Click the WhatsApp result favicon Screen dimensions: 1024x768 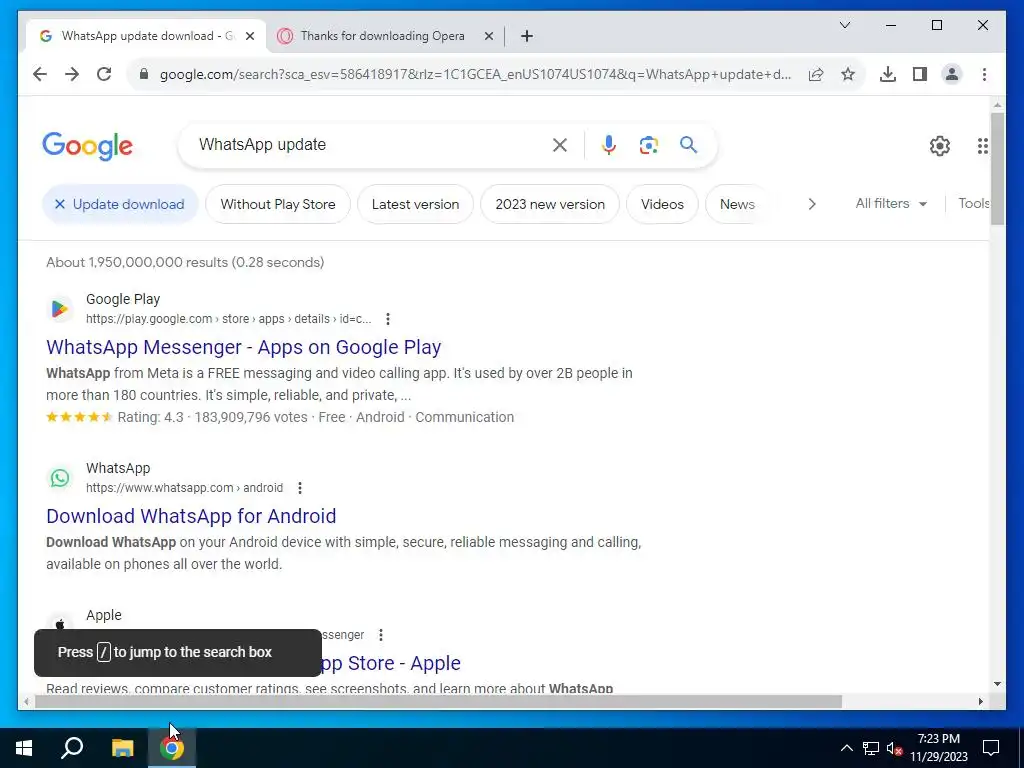(x=59, y=477)
